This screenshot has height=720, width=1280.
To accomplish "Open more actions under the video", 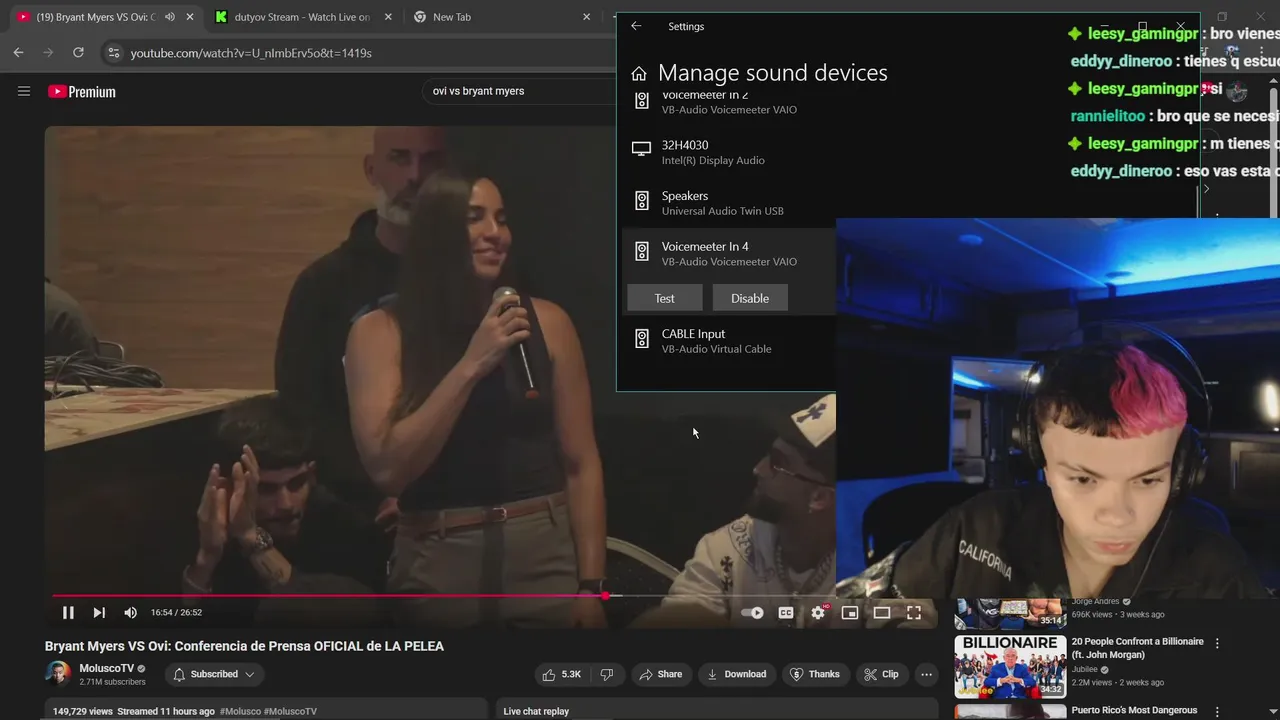I will point(927,674).
